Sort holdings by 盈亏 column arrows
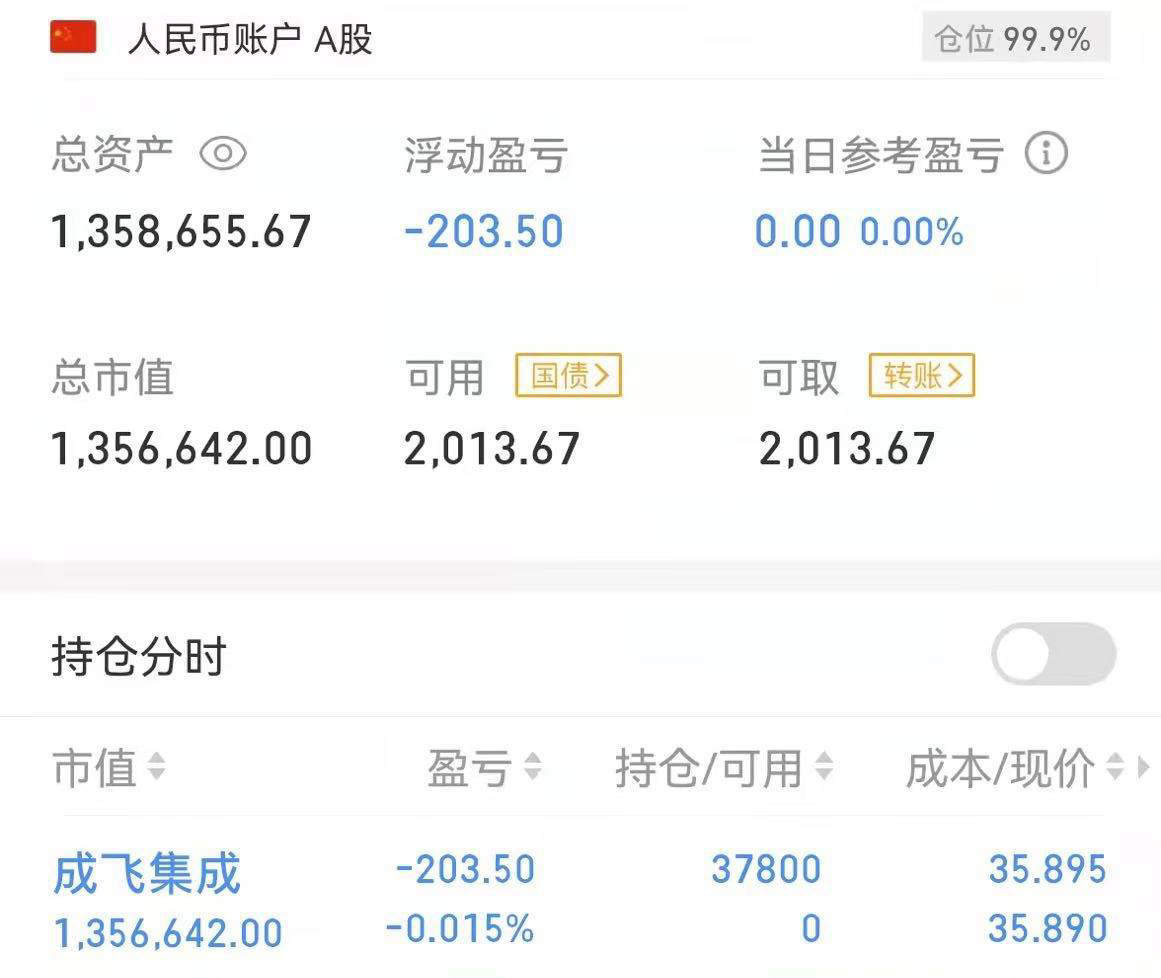The width and height of the screenshot is (1161, 978). pos(532,767)
